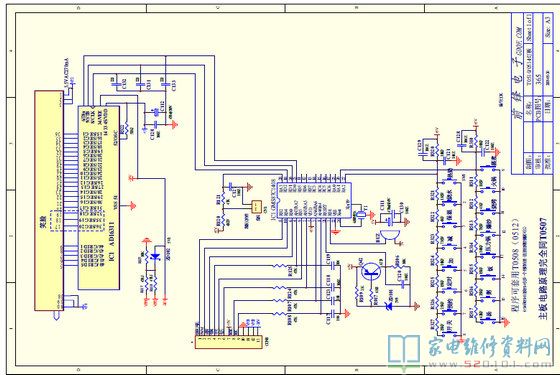Image resolution: width=560 pixels, height=375 pixels.
Task: Select resistor R125 zigzag symbol
Action: click(280, 266)
